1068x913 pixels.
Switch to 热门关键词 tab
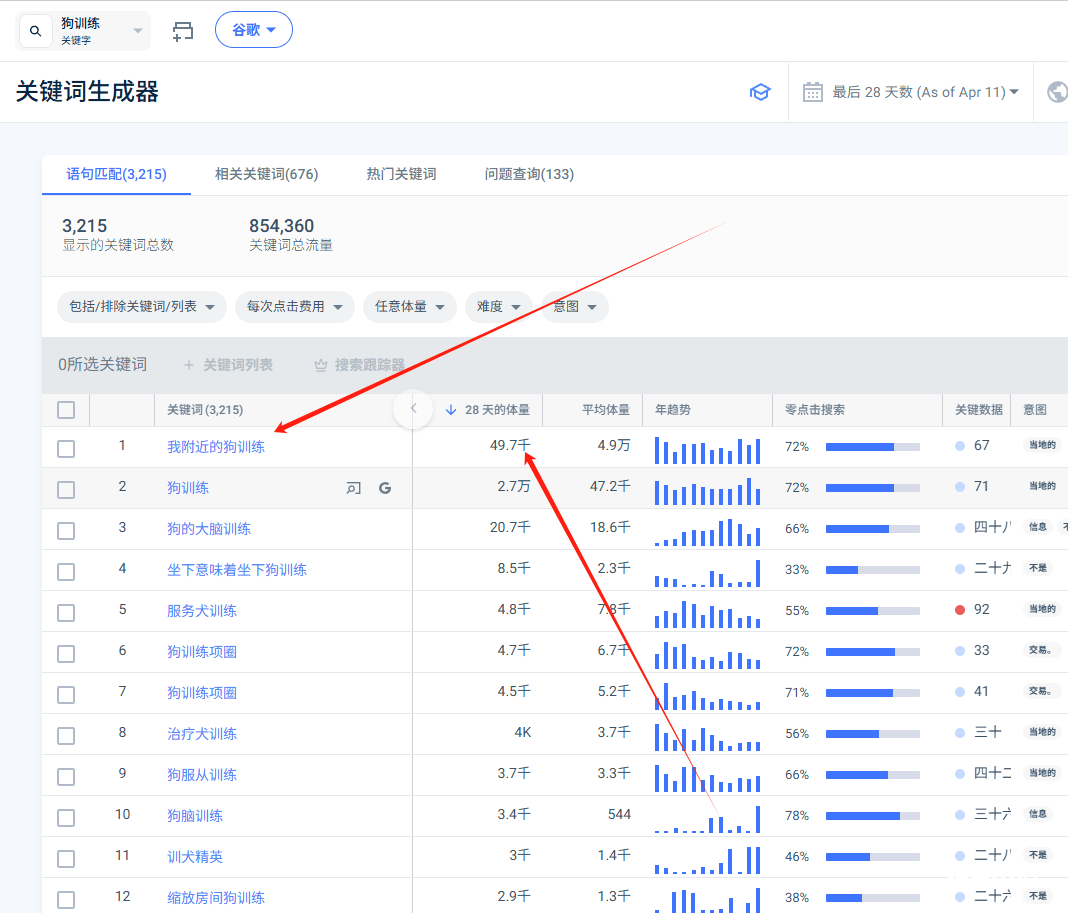[x=401, y=174]
